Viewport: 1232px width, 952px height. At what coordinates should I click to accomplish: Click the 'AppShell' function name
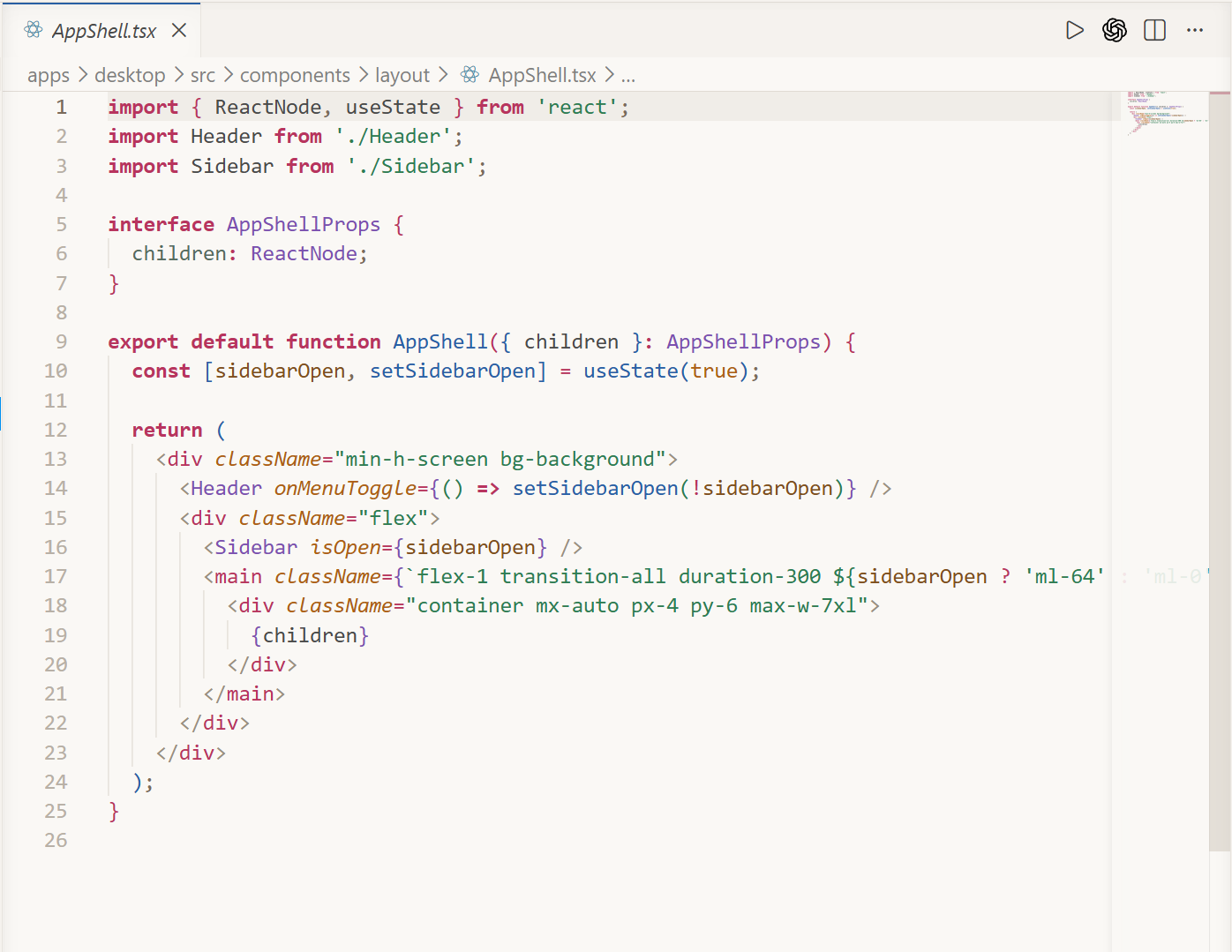pyautogui.click(x=440, y=342)
